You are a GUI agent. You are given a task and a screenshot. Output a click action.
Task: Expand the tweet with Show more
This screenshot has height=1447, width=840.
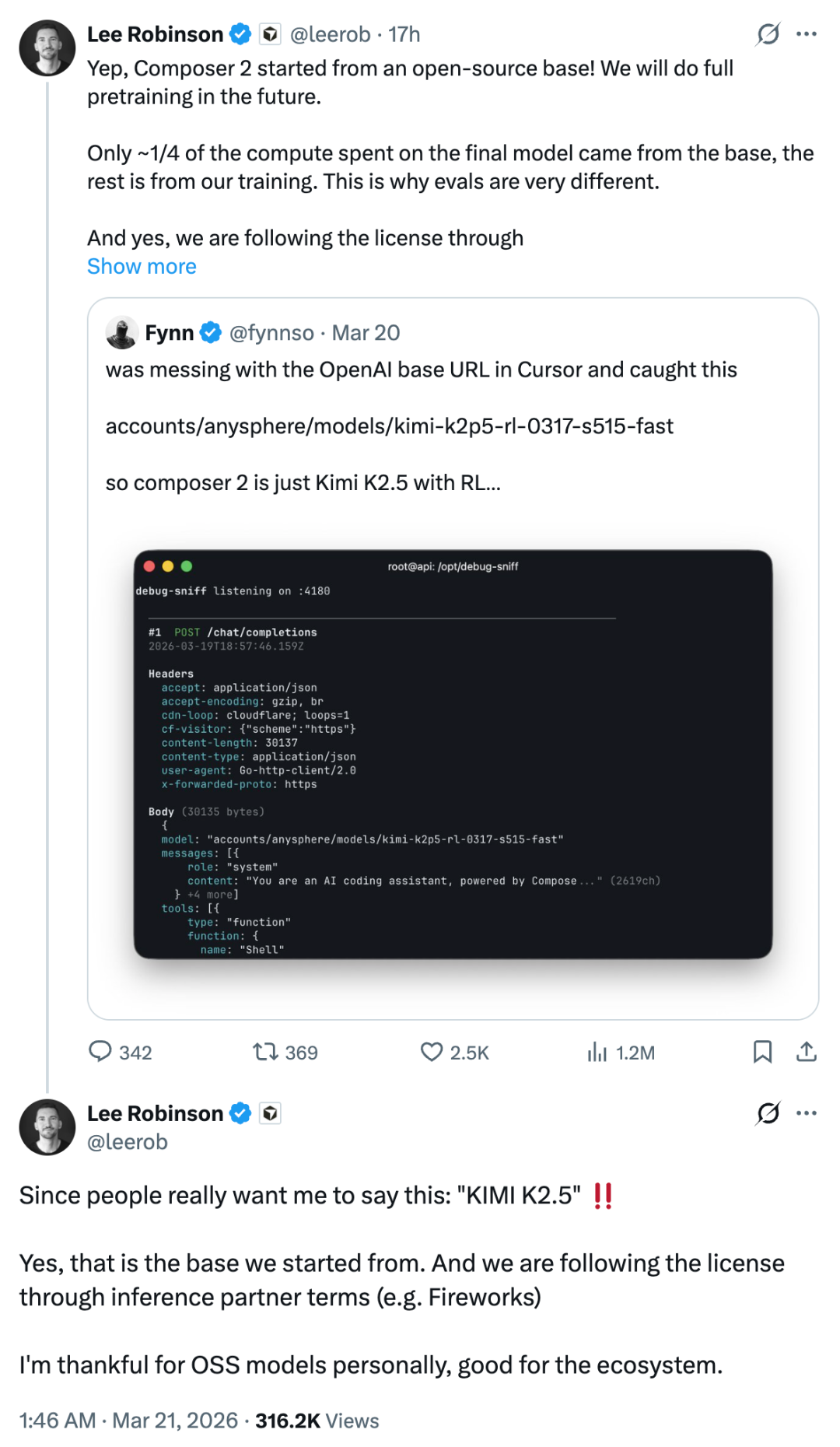(x=142, y=266)
